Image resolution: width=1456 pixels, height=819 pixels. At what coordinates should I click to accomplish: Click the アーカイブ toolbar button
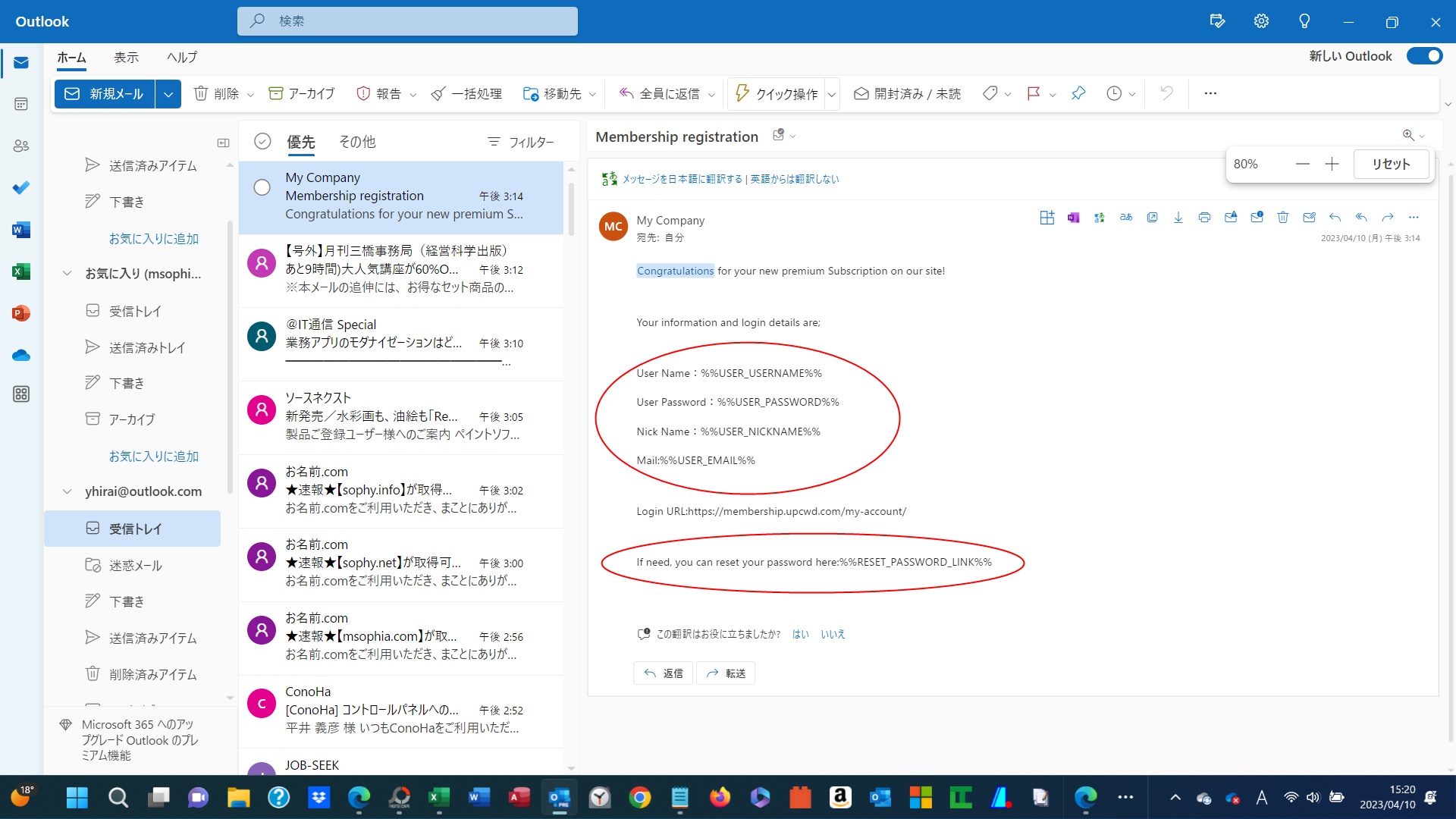click(x=301, y=93)
